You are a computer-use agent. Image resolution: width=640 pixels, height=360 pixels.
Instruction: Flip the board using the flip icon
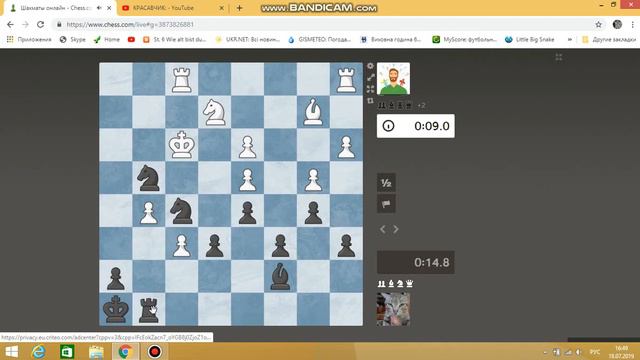(x=370, y=101)
